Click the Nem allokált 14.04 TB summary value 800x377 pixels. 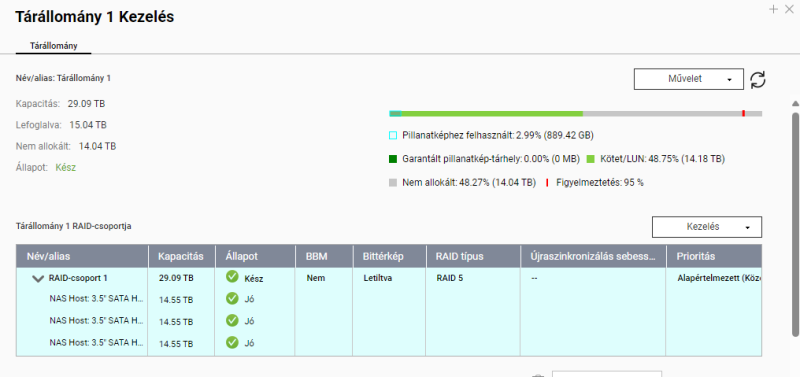[97, 146]
